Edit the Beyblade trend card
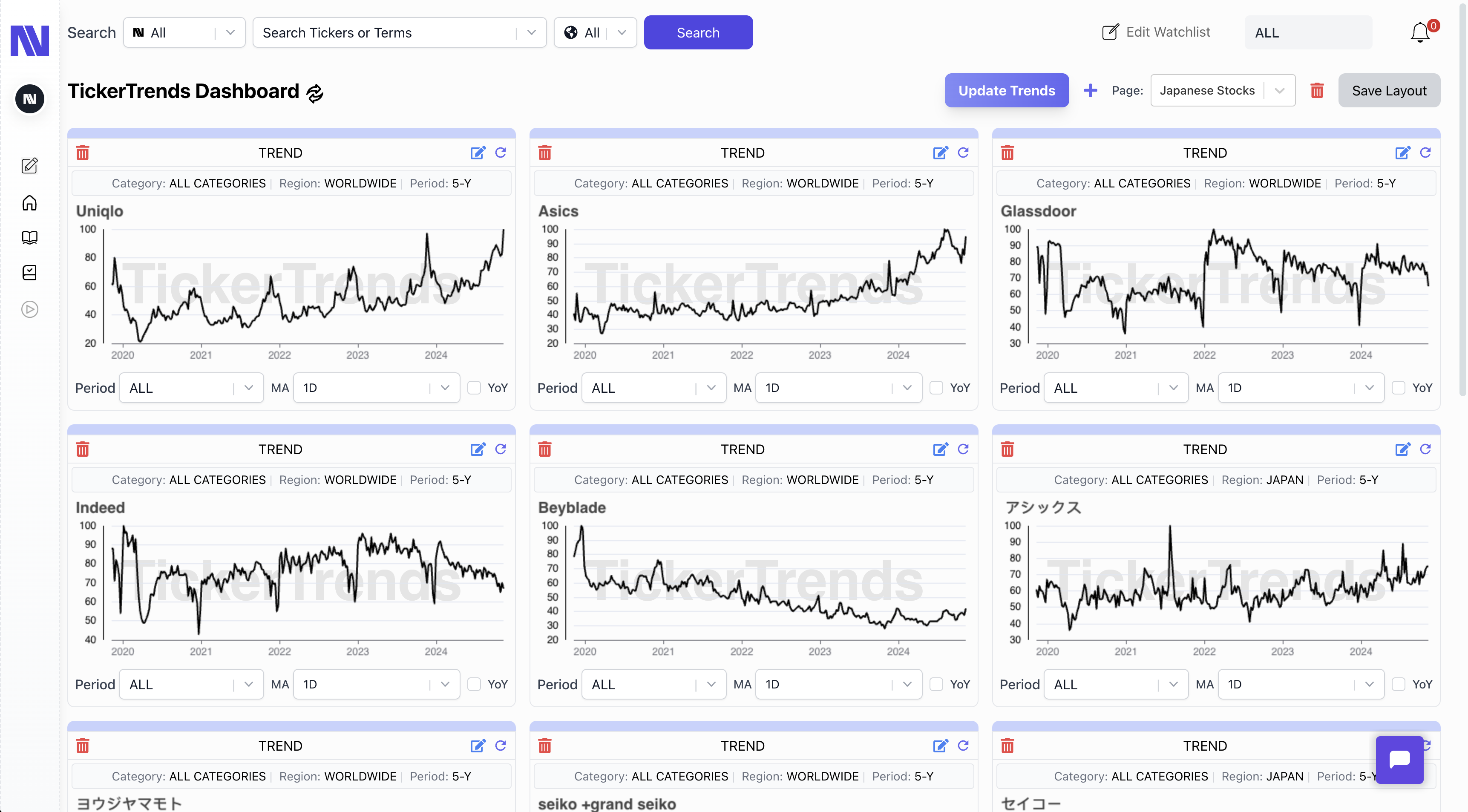1468x812 pixels. coord(940,449)
